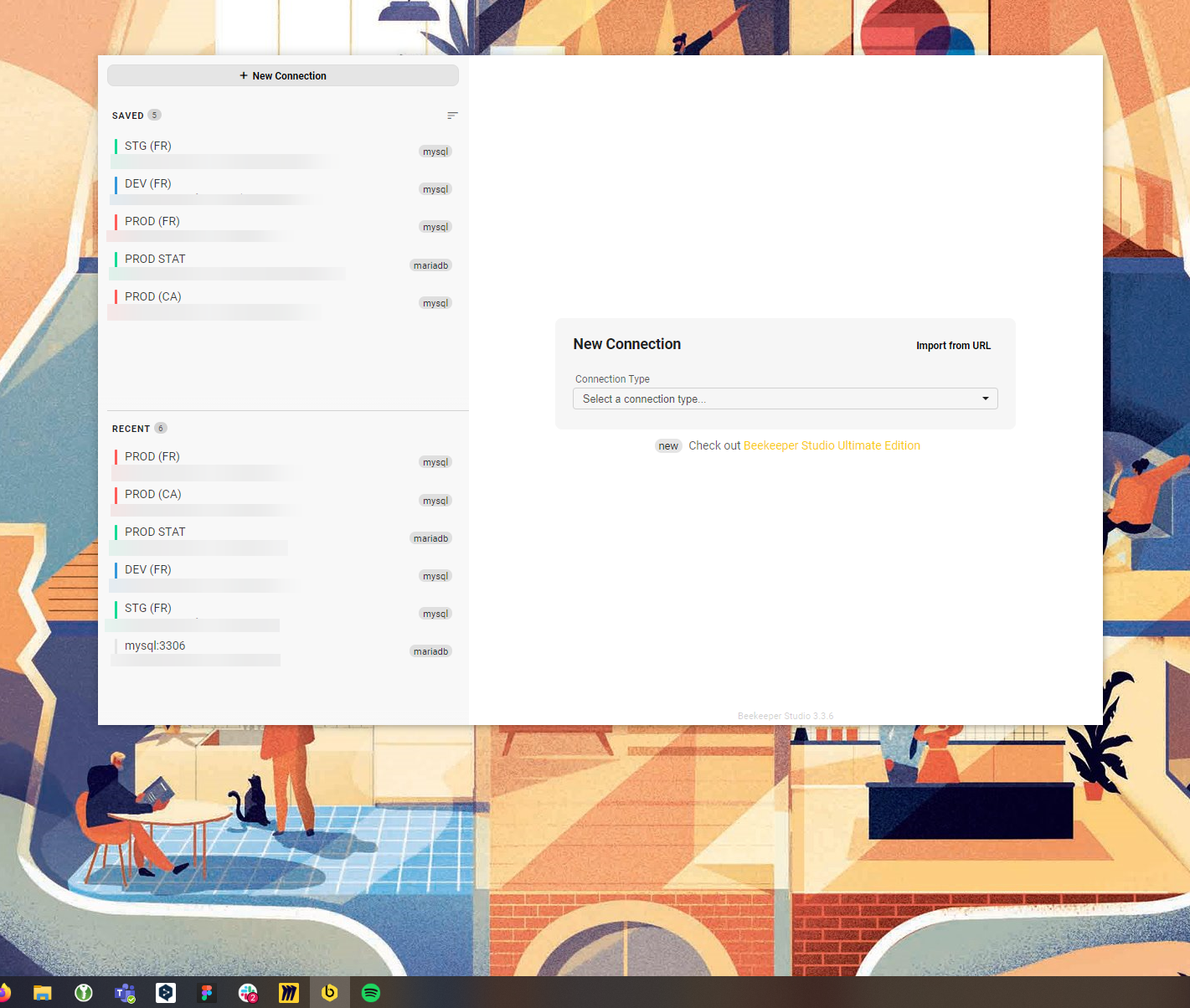Open saved connection STG (FR)
This screenshot has width=1190, height=1008.
[x=283, y=152]
